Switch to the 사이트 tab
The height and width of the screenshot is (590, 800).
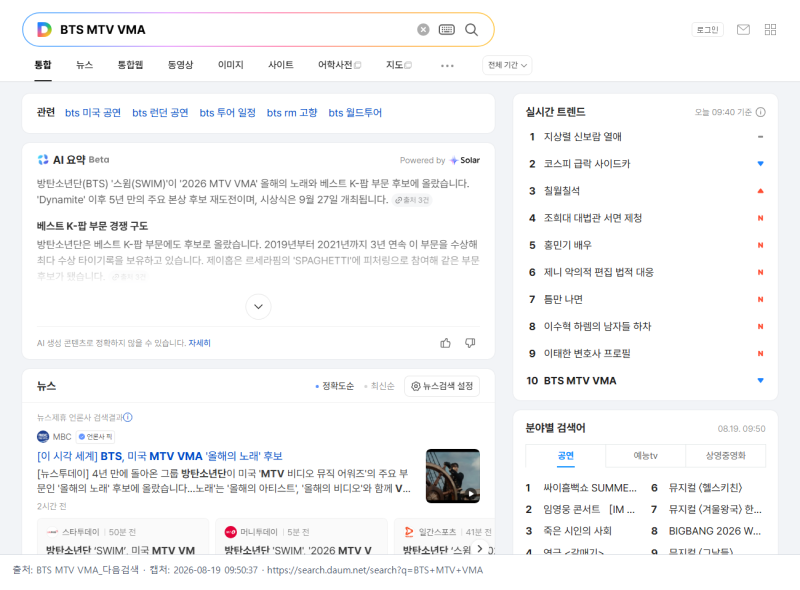(281, 65)
